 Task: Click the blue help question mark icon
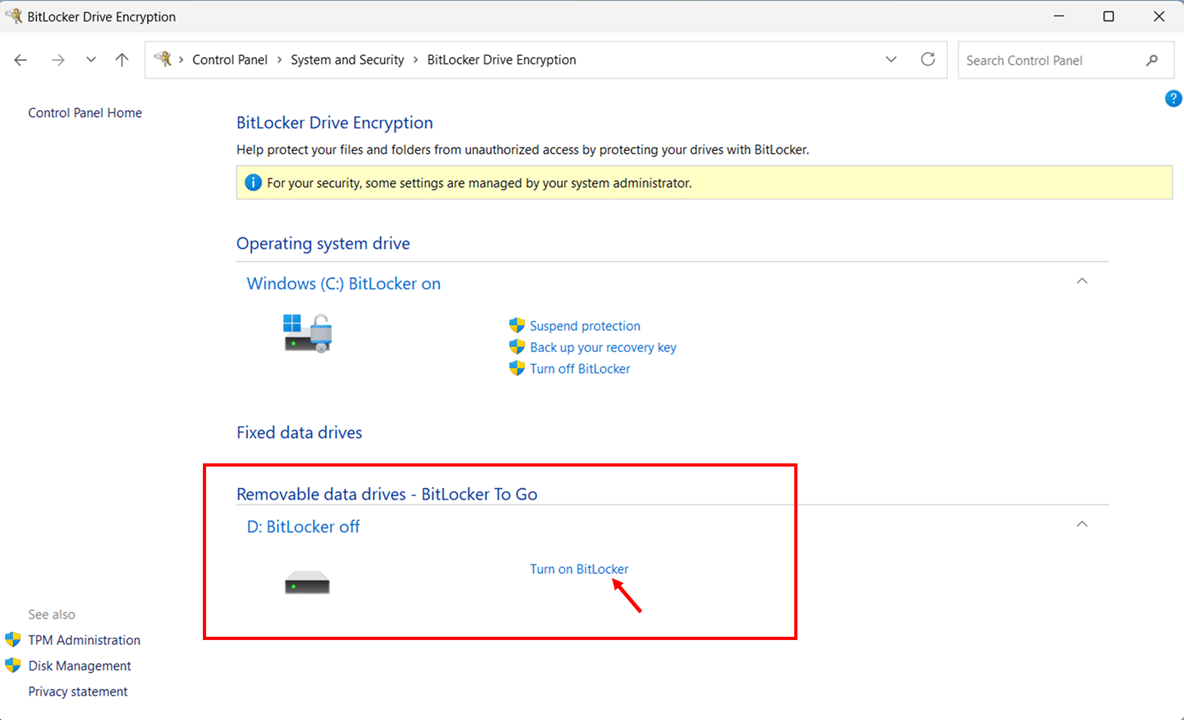[x=1173, y=98]
